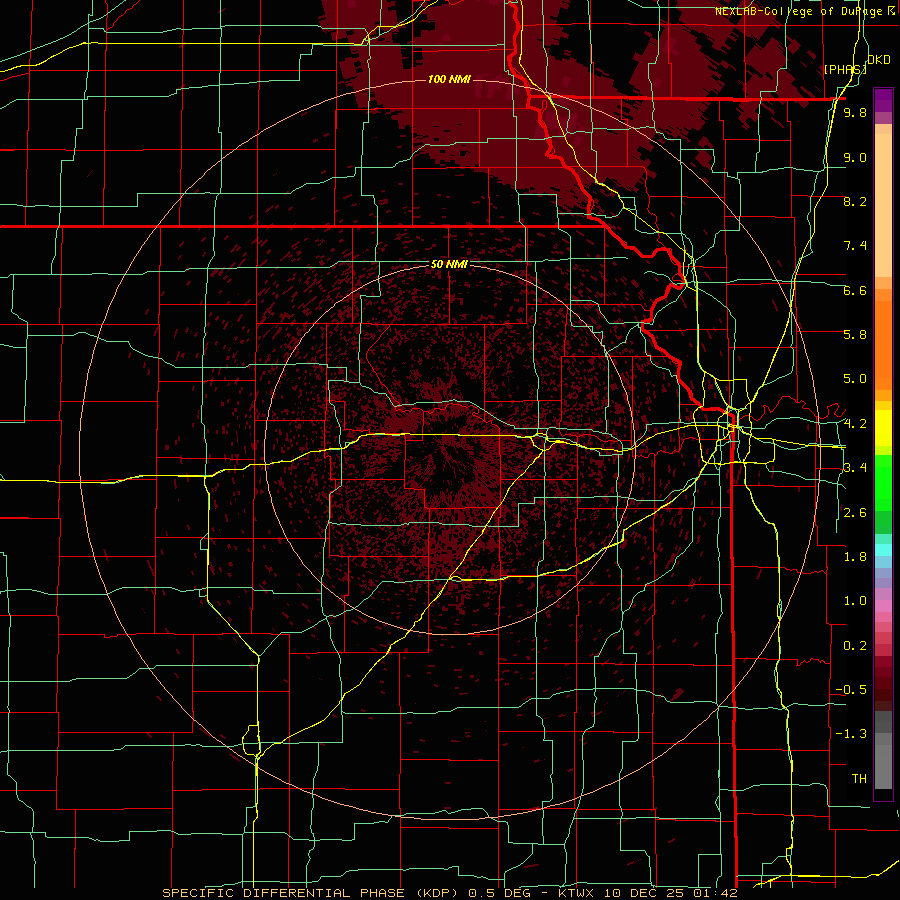Click the 9.0 scale value

pyautogui.click(x=855, y=157)
